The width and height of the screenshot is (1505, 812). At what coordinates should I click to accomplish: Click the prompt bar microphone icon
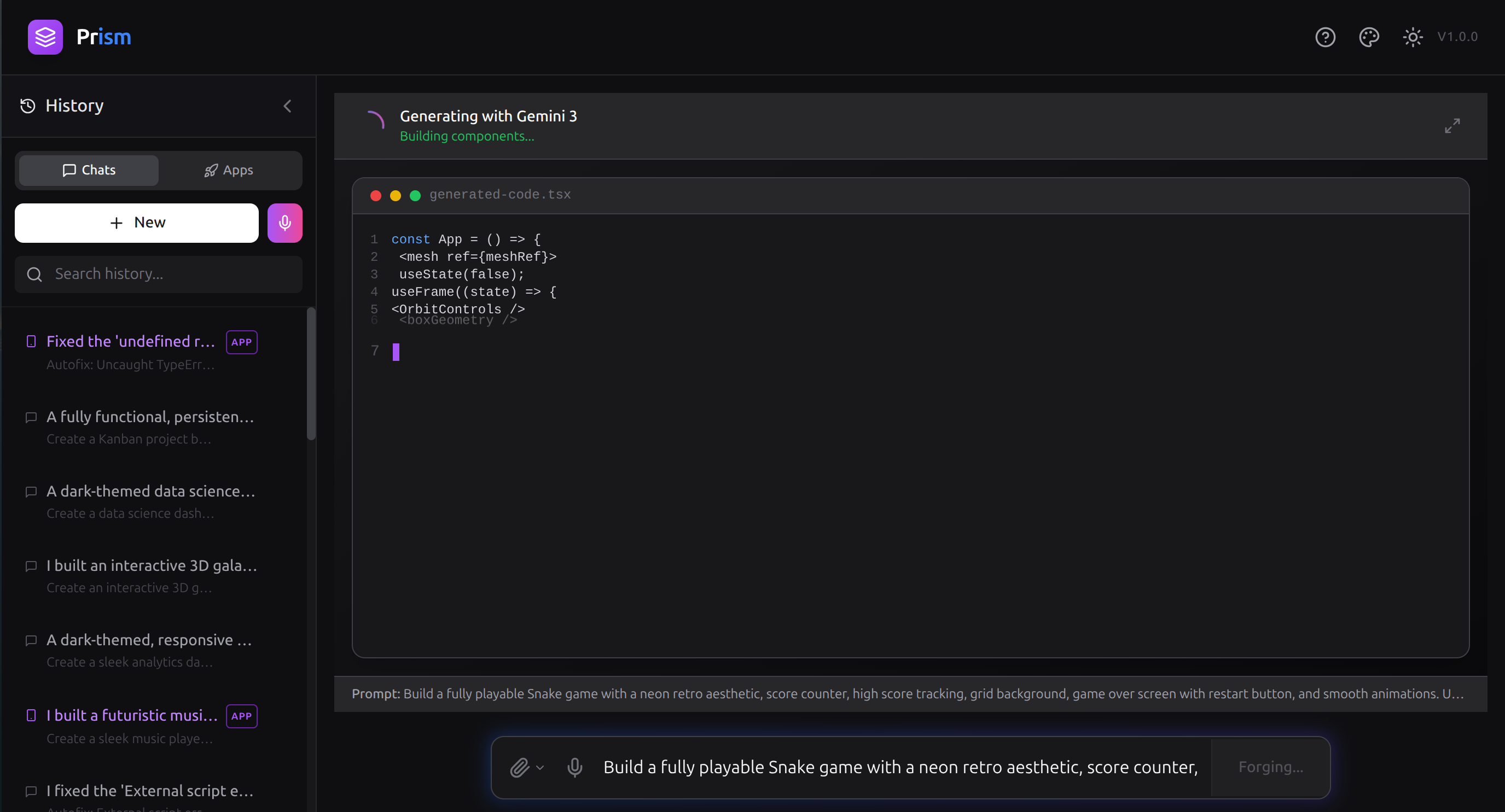[574, 767]
